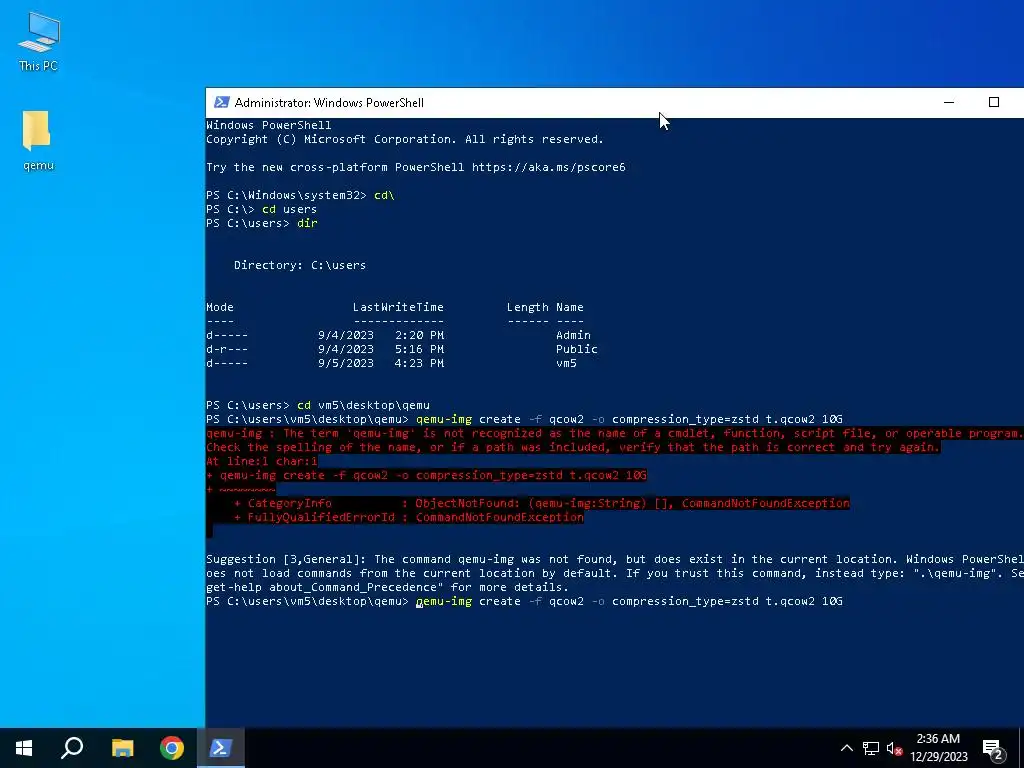The width and height of the screenshot is (1024, 768).
Task: Click the 'Length' column header
Action: click(x=528, y=307)
